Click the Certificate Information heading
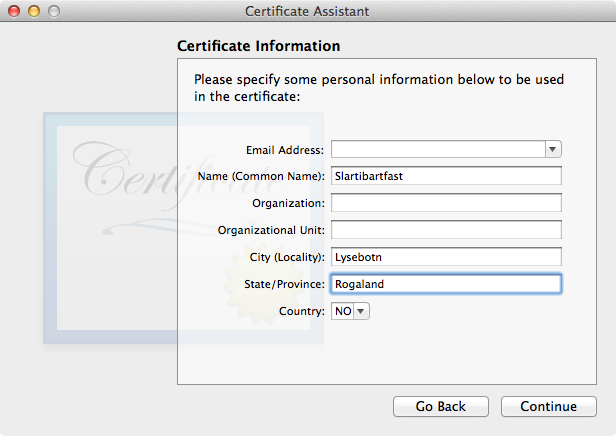Screen dimensions: 616x436 pos(258,46)
